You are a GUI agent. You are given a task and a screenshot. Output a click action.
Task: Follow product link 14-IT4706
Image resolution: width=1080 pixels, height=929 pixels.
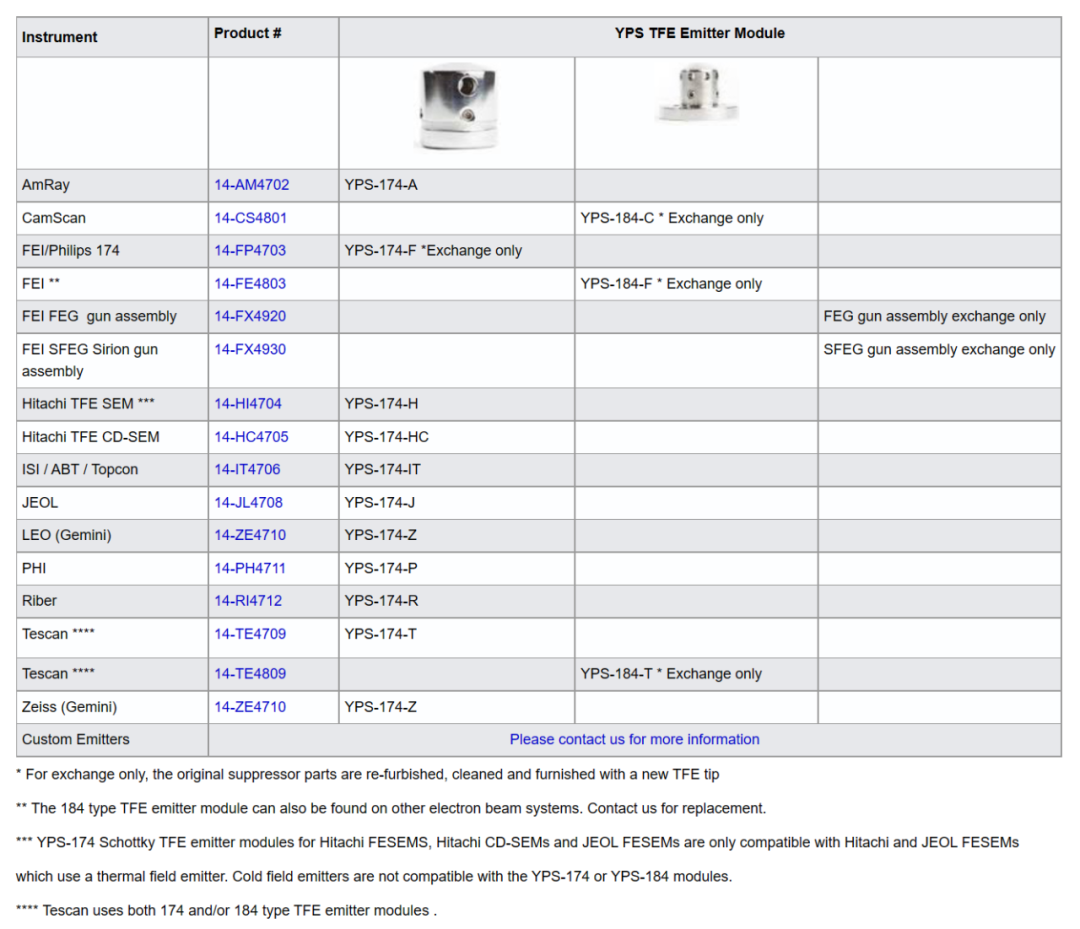(247, 470)
